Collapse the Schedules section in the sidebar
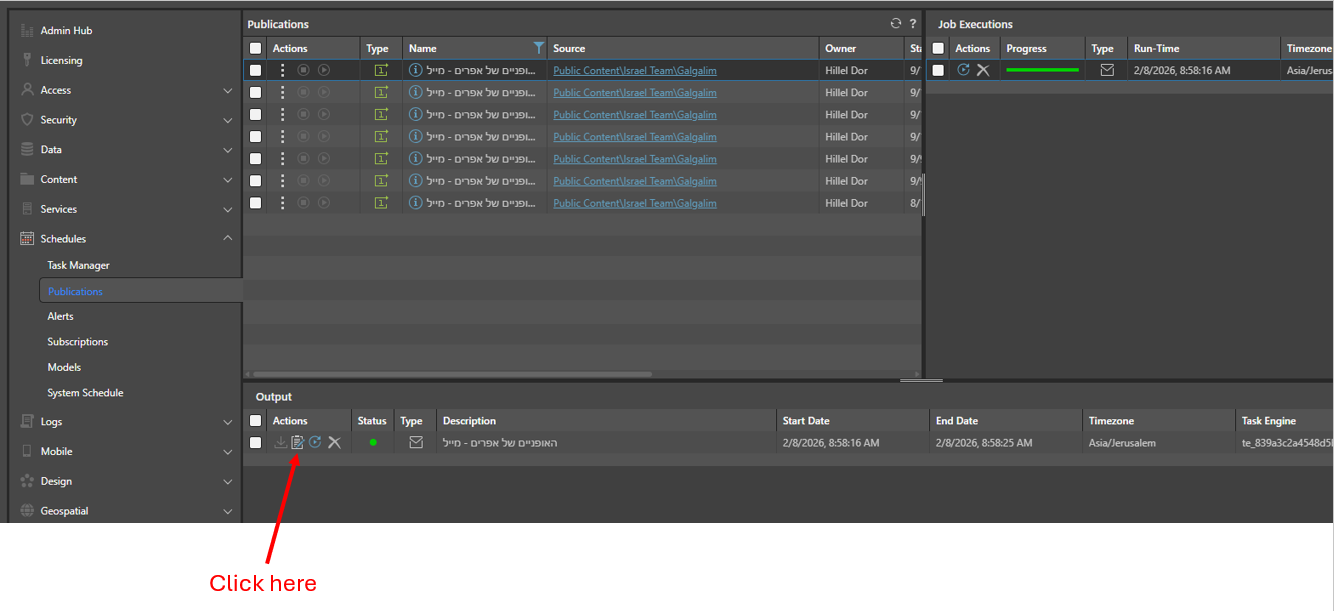This screenshot has width=1334, height=611. tap(228, 239)
